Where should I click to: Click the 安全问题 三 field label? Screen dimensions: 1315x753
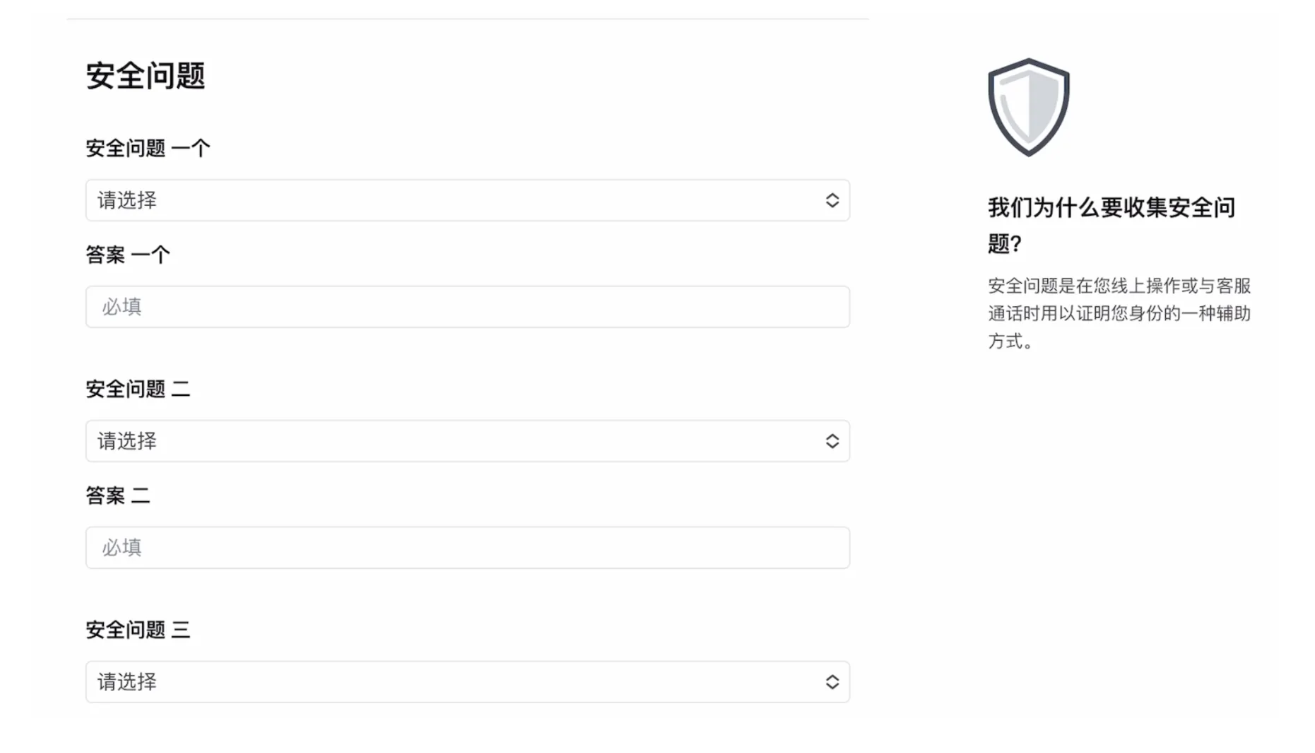[x=138, y=630]
